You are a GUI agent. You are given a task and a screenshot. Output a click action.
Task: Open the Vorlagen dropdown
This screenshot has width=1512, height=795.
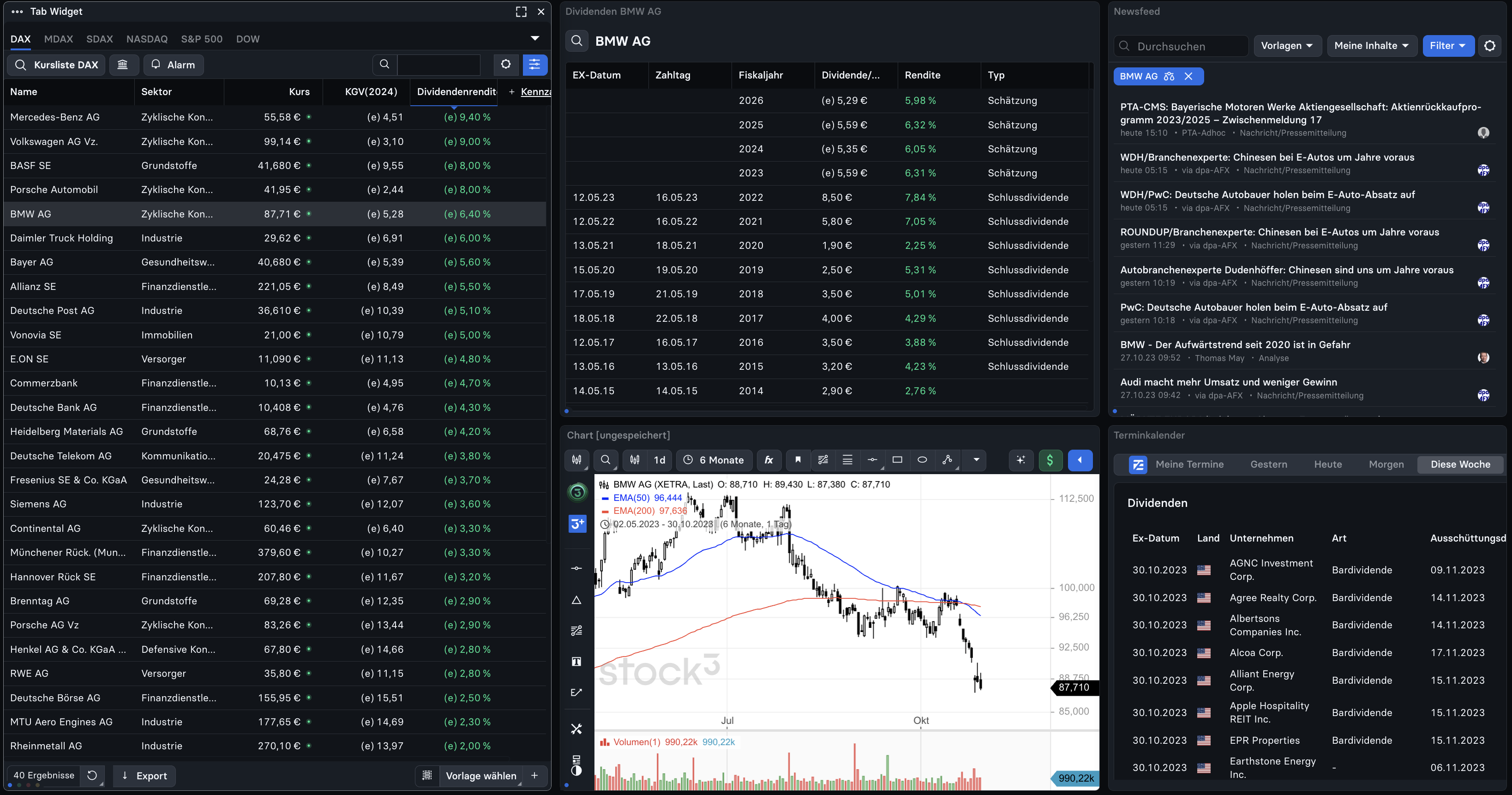(x=1287, y=46)
